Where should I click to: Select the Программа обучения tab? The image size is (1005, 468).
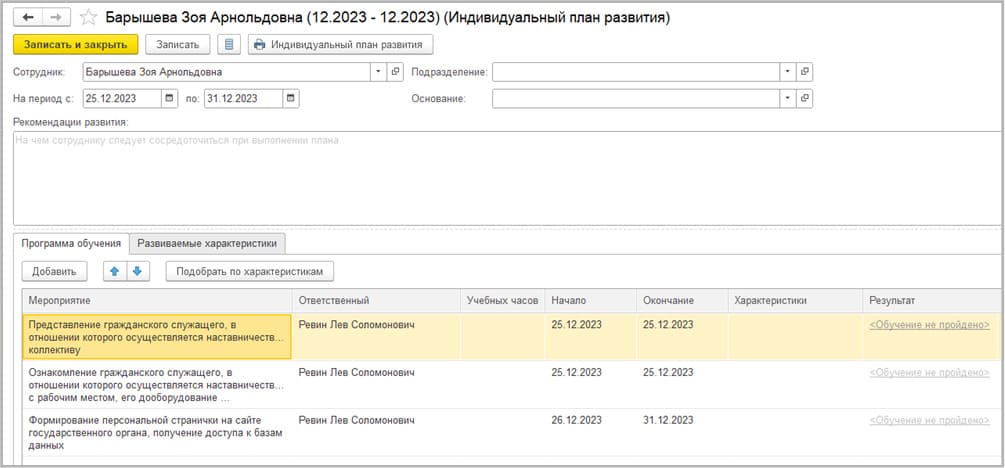(72, 242)
